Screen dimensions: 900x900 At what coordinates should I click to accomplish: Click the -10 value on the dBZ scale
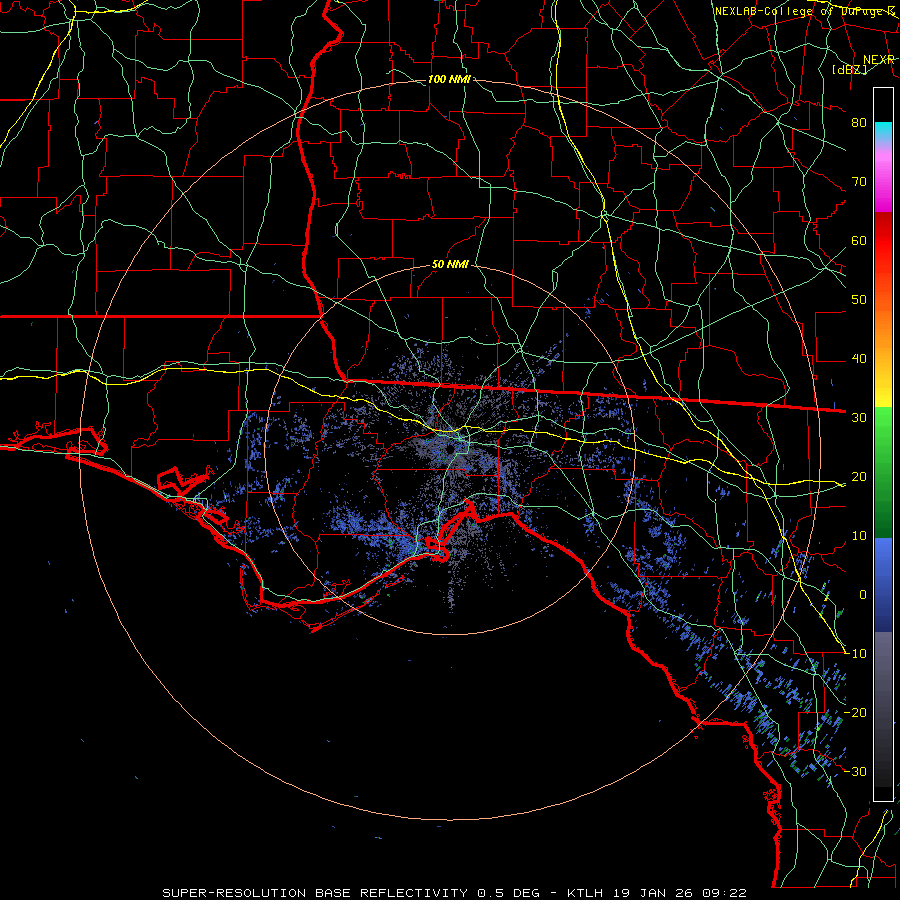855,653
